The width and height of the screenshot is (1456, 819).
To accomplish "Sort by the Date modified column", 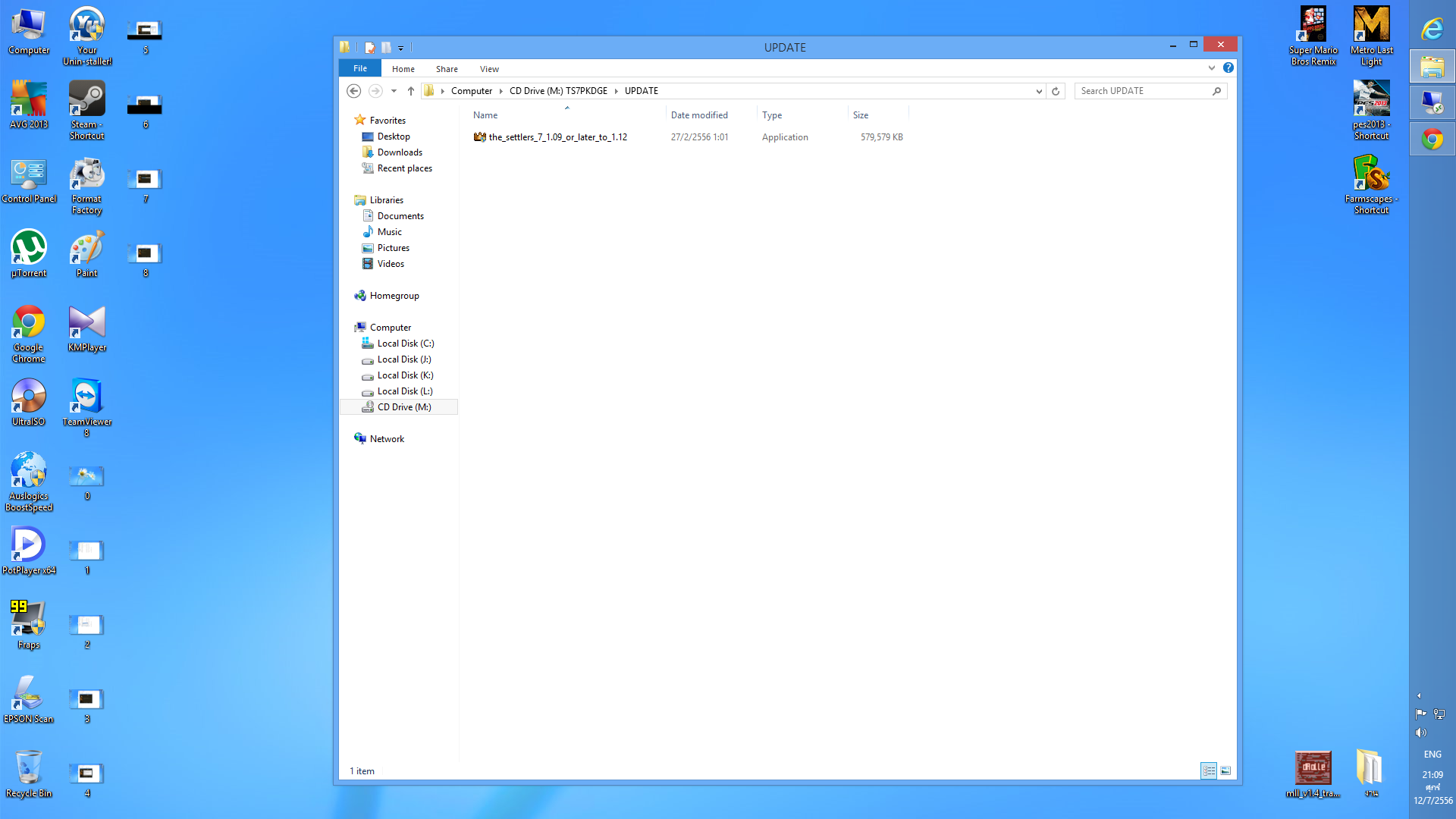I will pos(699,115).
